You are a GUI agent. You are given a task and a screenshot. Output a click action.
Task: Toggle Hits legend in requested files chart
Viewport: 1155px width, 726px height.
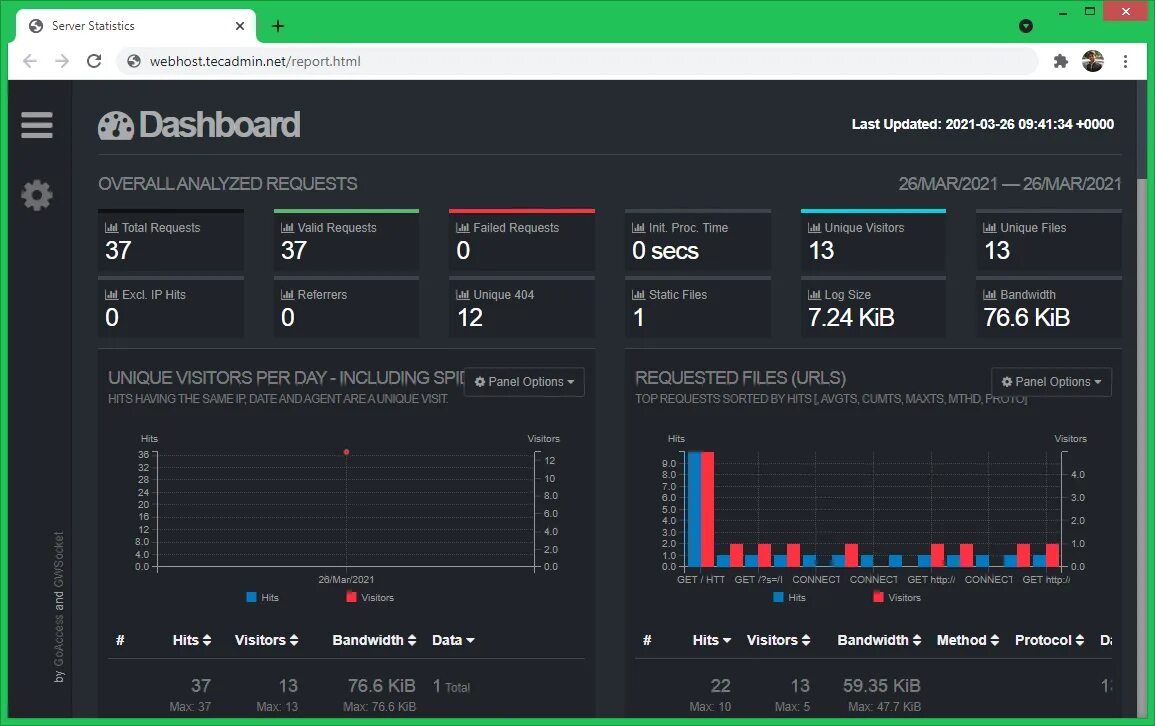(x=790, y=597)
